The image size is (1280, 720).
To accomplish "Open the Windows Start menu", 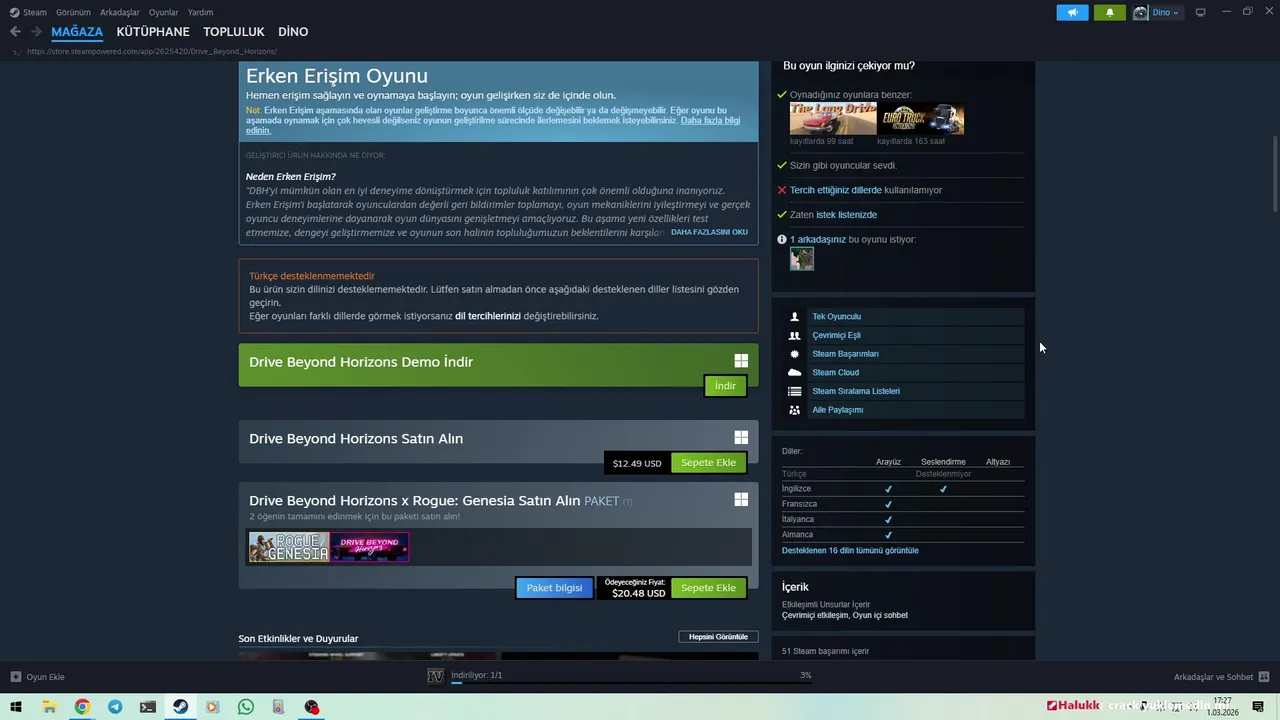I will [15, 707].
